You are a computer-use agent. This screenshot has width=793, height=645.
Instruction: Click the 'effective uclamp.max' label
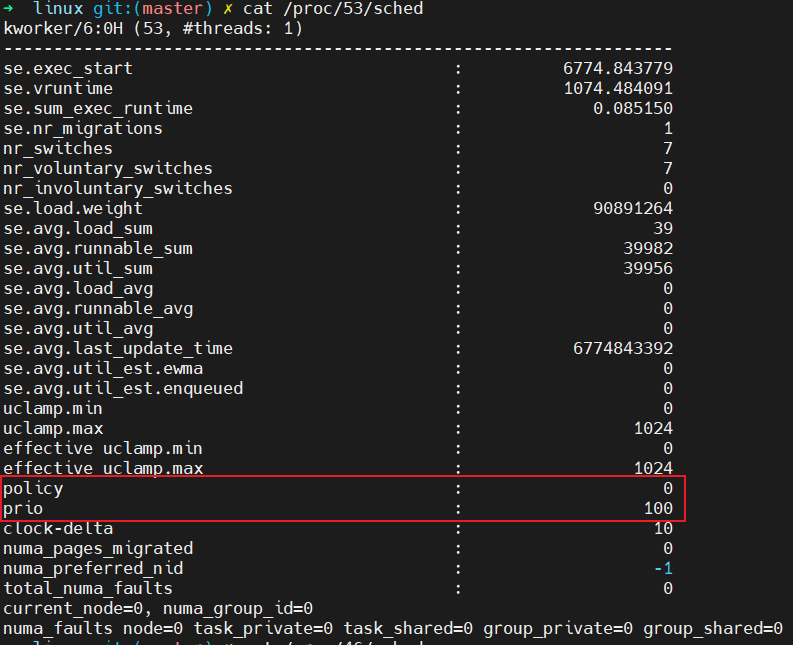pyautogui.click(x=103, y=469)
